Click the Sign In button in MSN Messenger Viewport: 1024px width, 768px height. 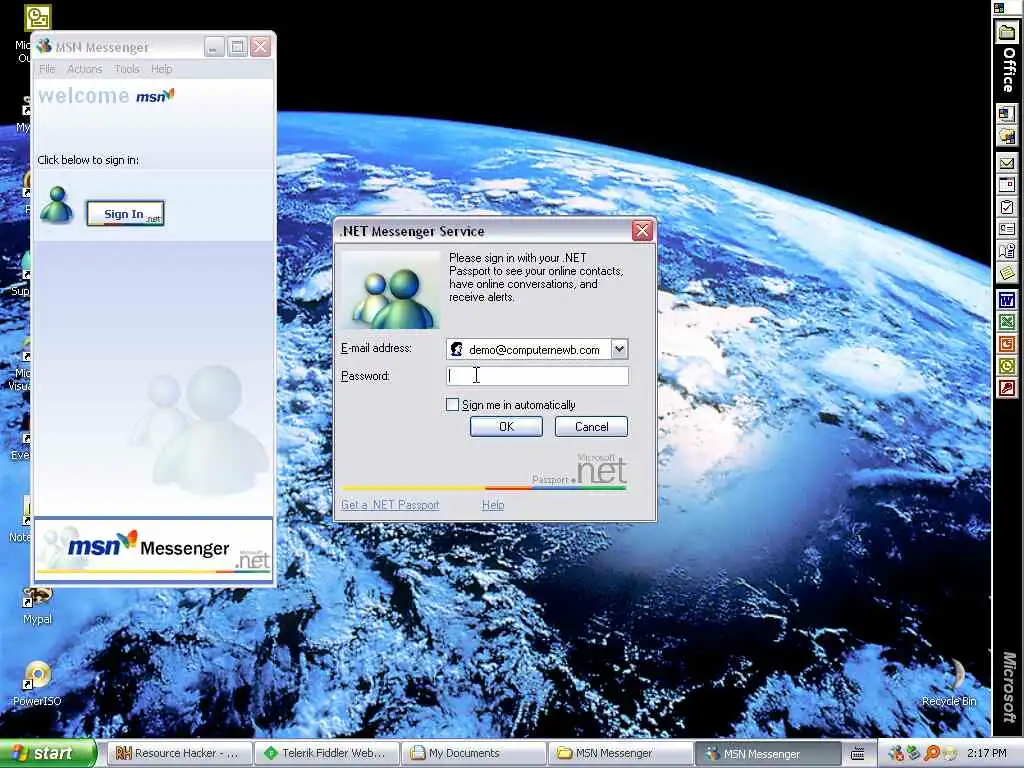pos(125,214)
